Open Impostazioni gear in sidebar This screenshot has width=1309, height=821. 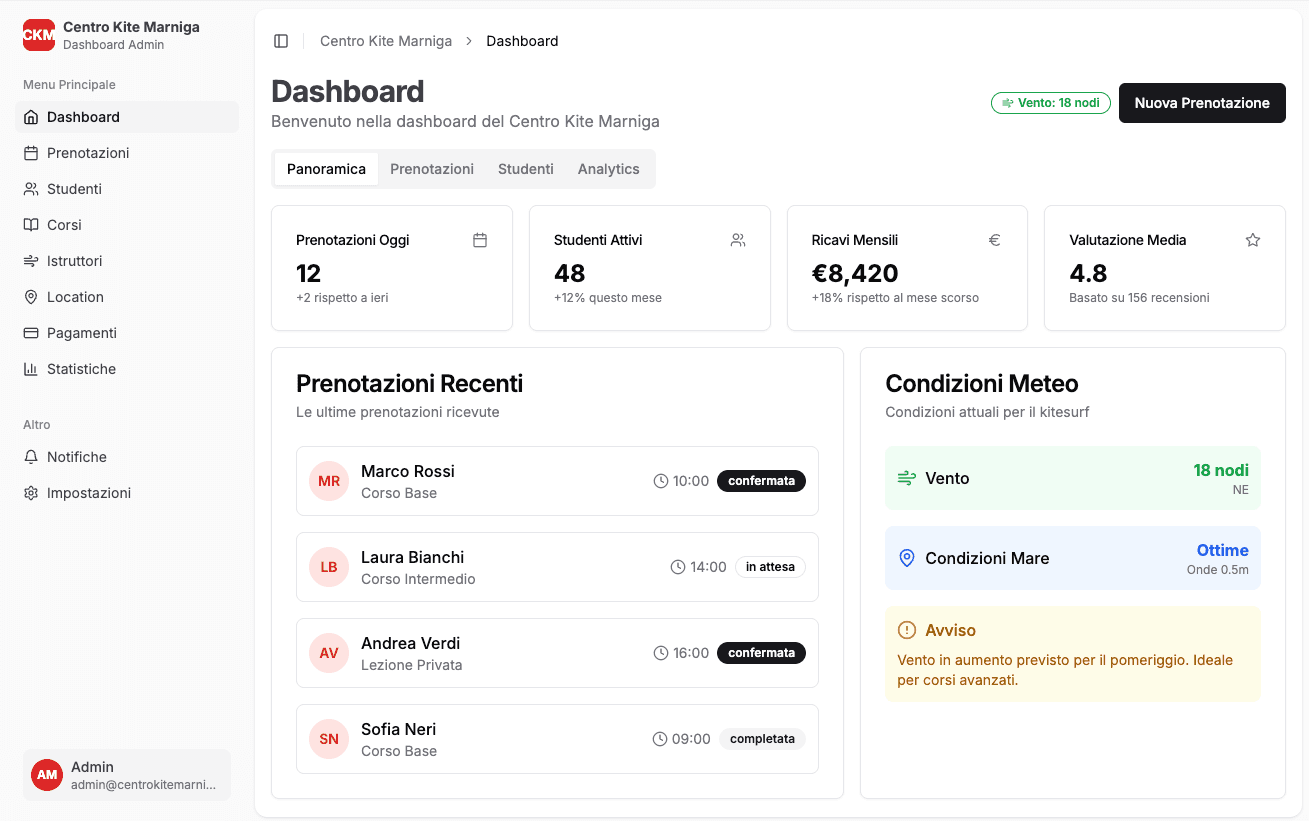click(x=31, y=493)
